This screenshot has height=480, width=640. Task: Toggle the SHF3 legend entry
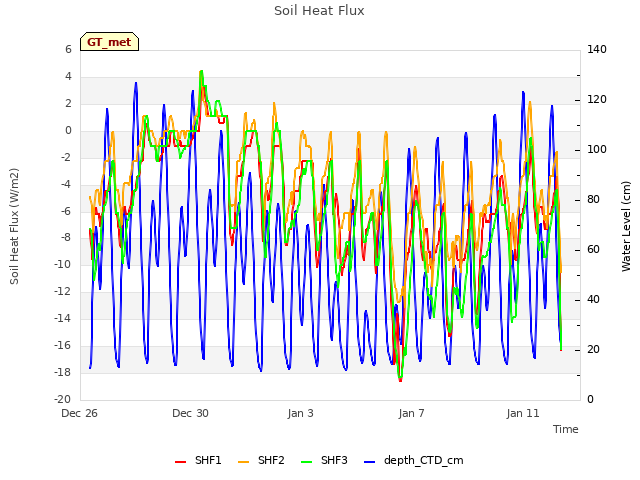[324, 460]
